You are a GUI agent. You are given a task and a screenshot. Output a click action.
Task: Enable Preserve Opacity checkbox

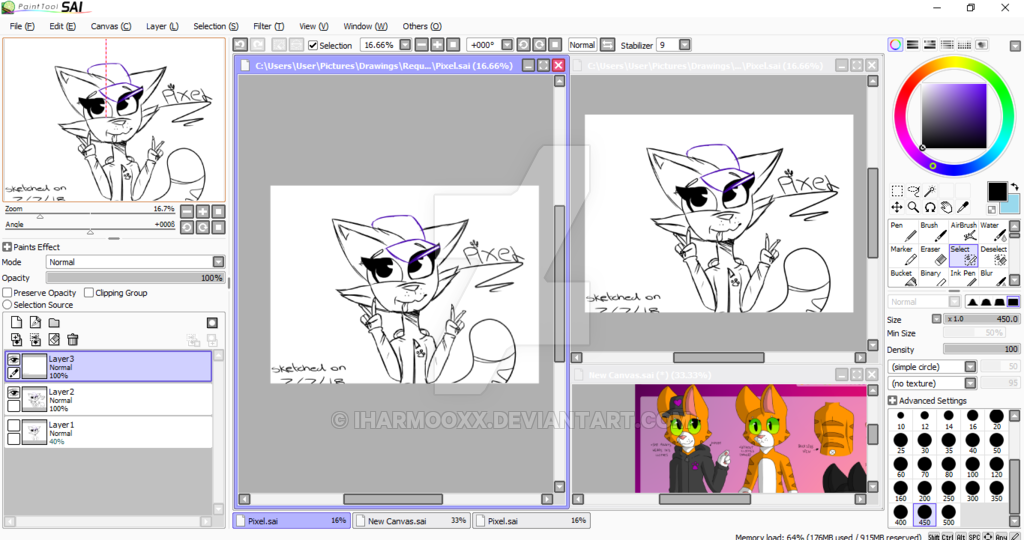[7, 293]
